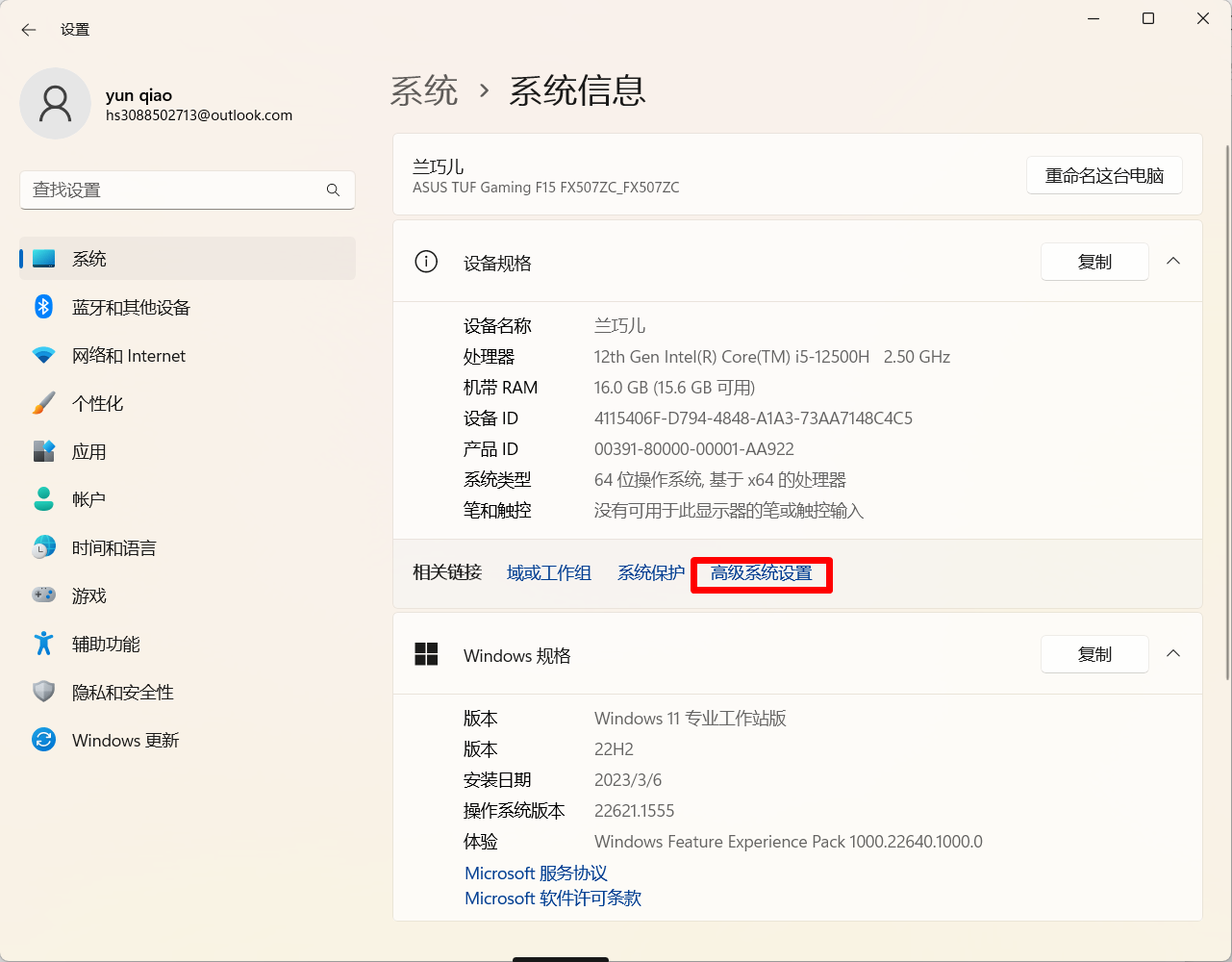The image size is (1232, 962).
Task: Select the 系统 monitor icon in sidebar
Action: [44, 259]
